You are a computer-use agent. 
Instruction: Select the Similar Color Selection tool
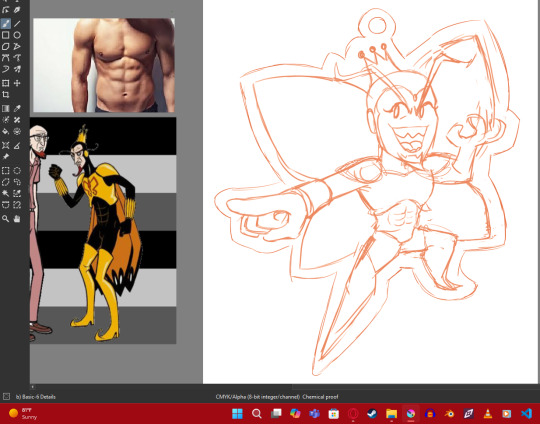click(17, 193)
